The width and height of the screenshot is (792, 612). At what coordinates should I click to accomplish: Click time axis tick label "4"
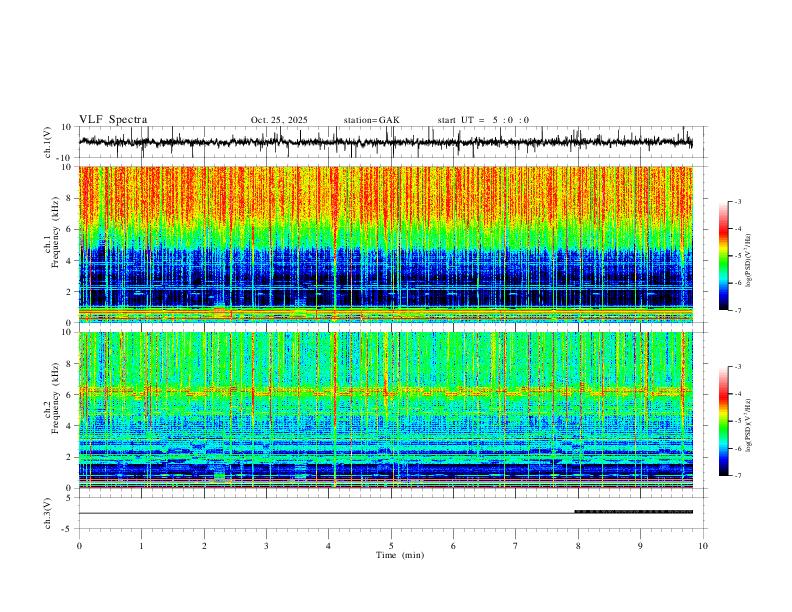pos(328,546)
